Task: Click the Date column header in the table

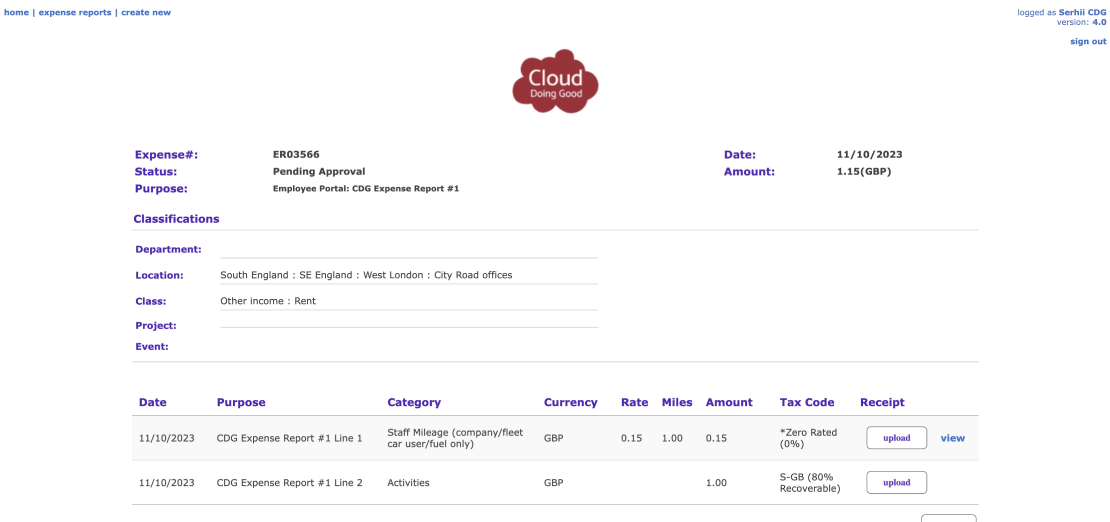Action: (x=153, y=402)
